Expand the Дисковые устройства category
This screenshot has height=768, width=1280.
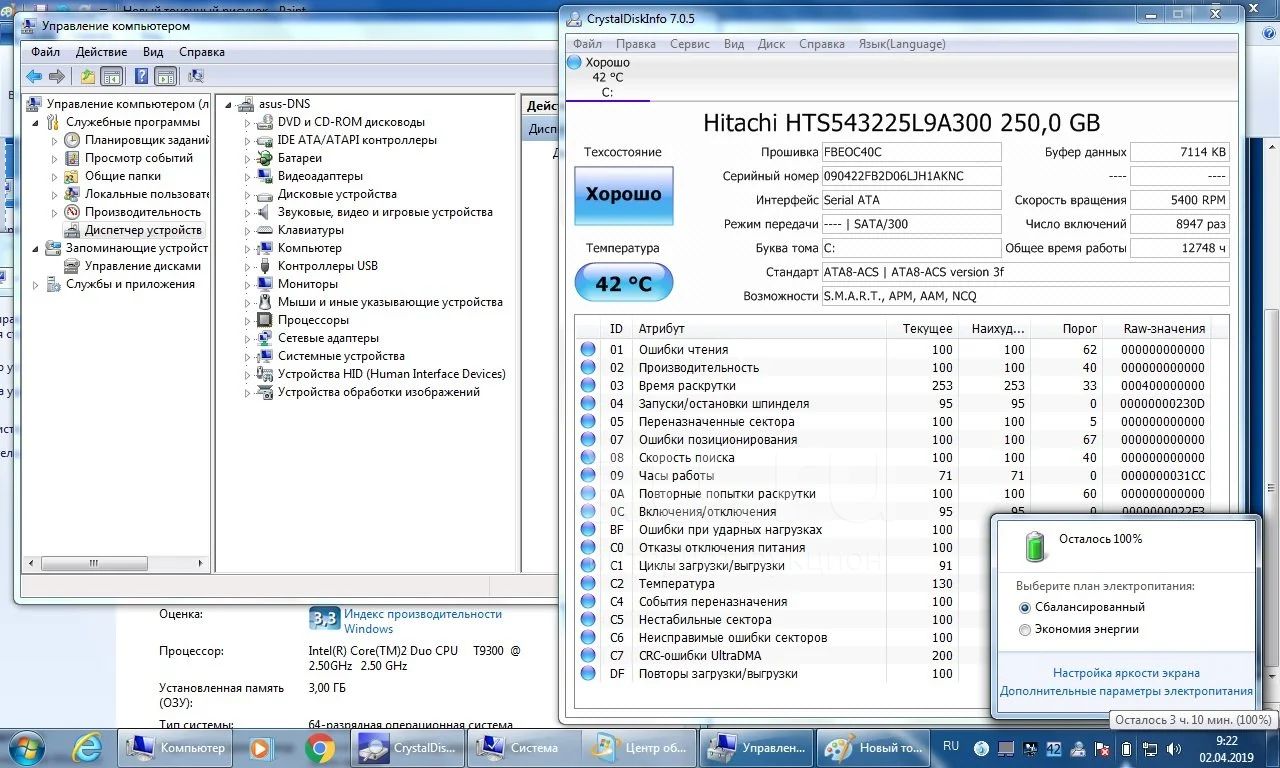[247, 194]
